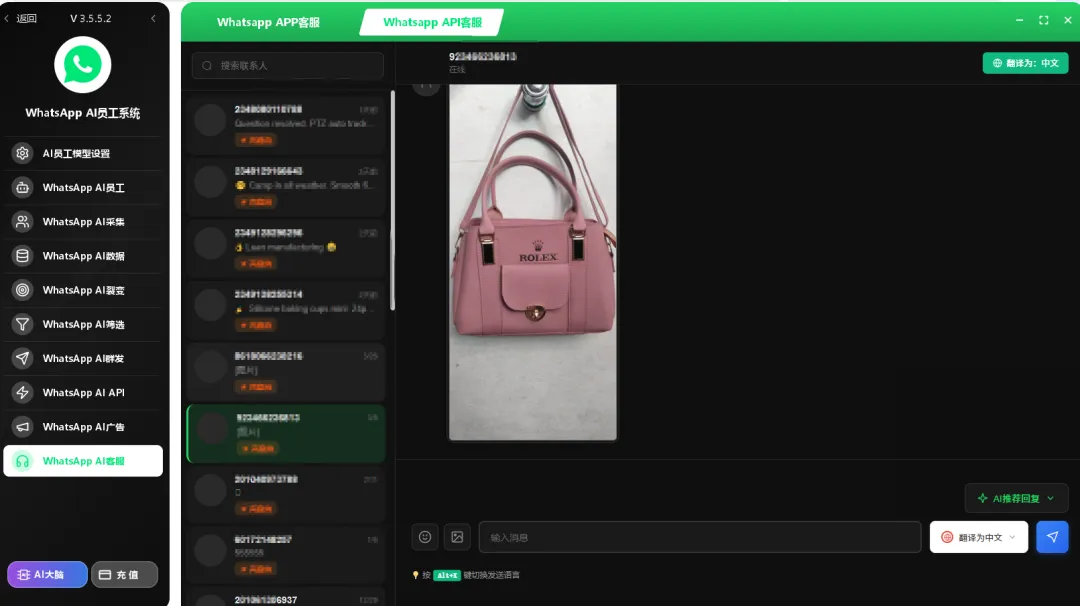This screenshot has width=1080, height=606.
Task: Minimize the window with the dash icon
Action: pyautogui.click(x=1019, y=20)
